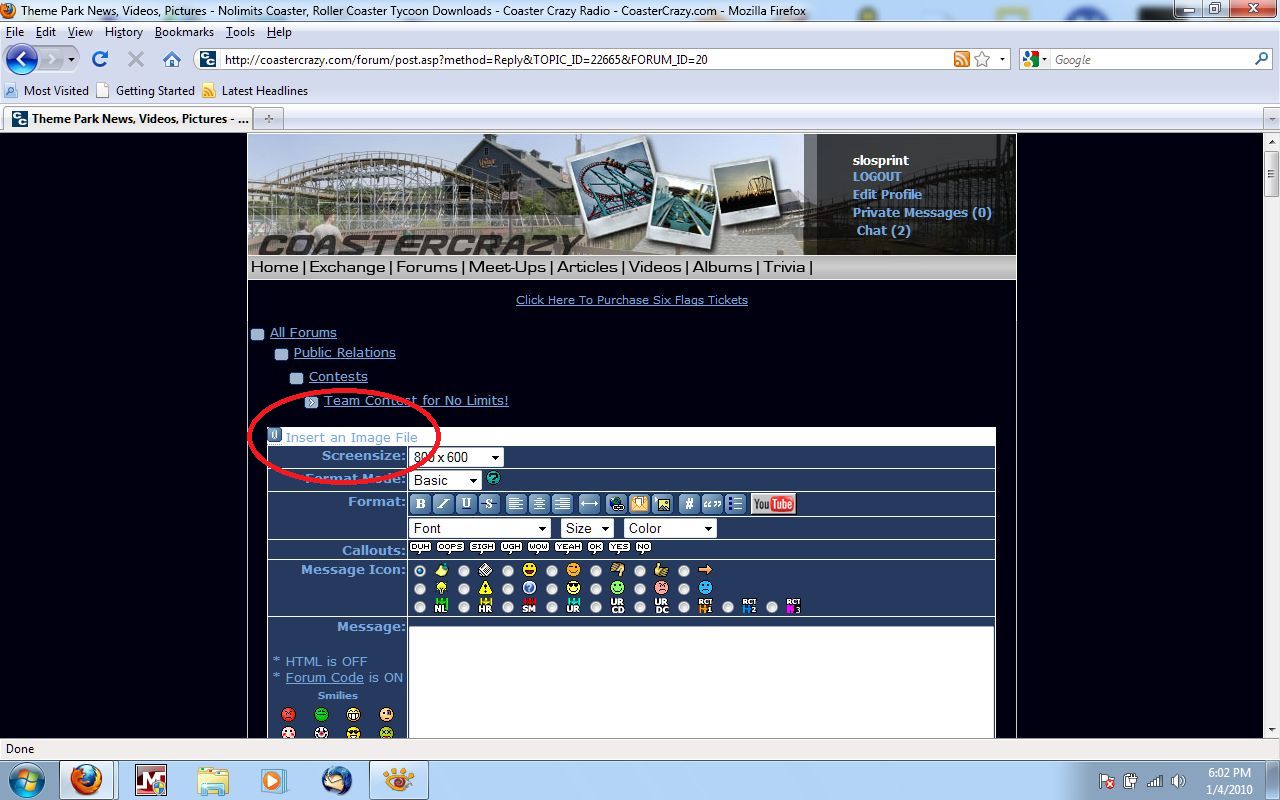The height and width of the screenshot is (800, 1280).
Task: Open the back/forward history dropdown arrow
Action: click(71, 60)
